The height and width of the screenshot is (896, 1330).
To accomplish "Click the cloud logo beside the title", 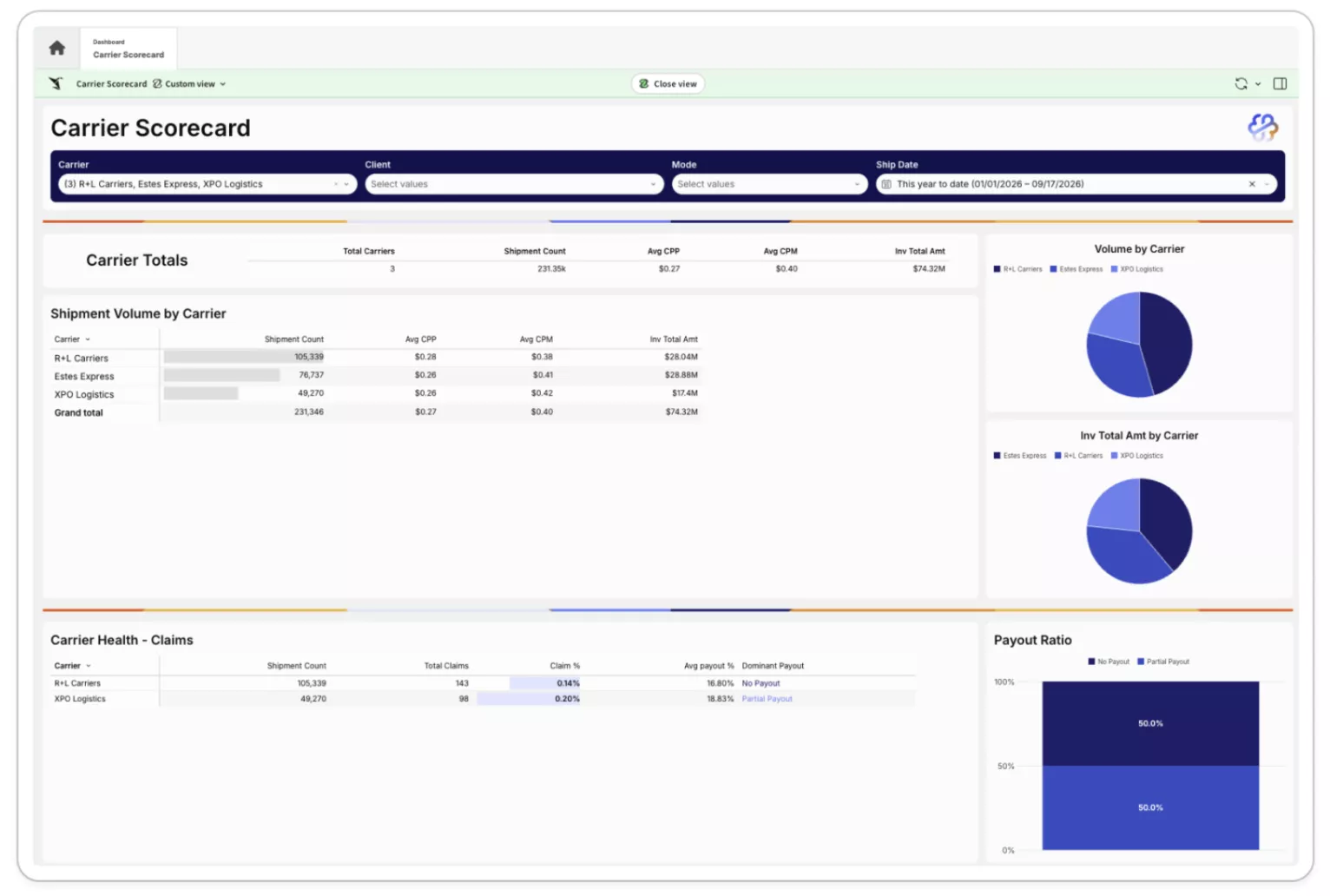I will (x=1263, y=128).
